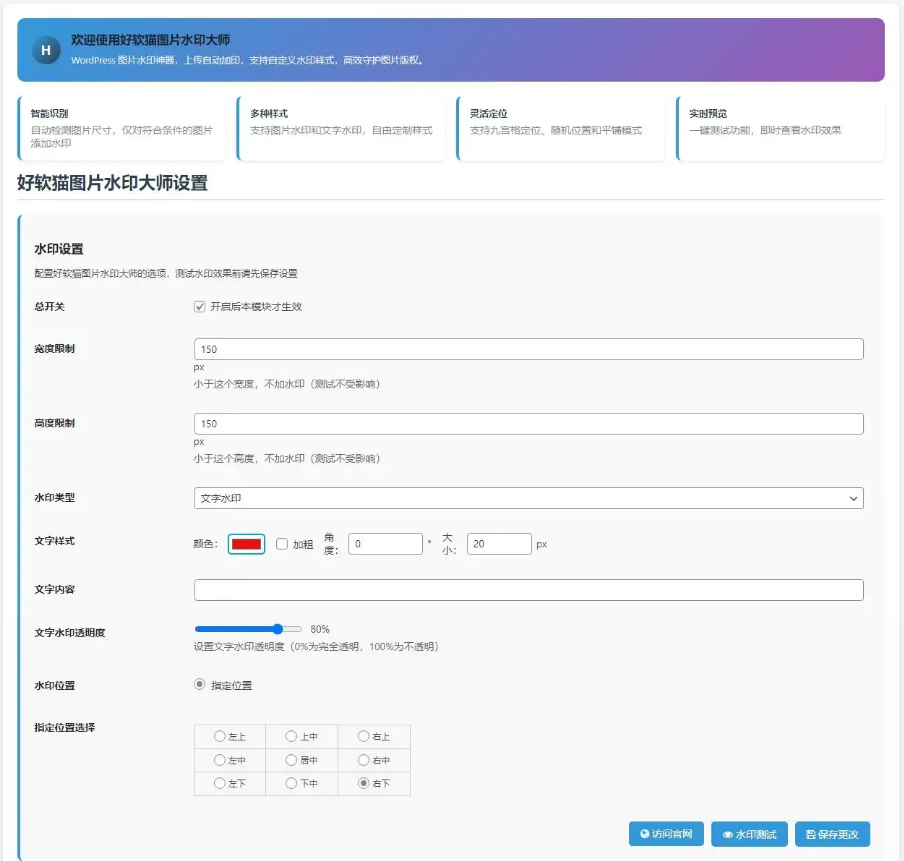Viewport: 904px width, 861px height.
Task: Click the 文字内容 text input field
Action: [530, 589]
